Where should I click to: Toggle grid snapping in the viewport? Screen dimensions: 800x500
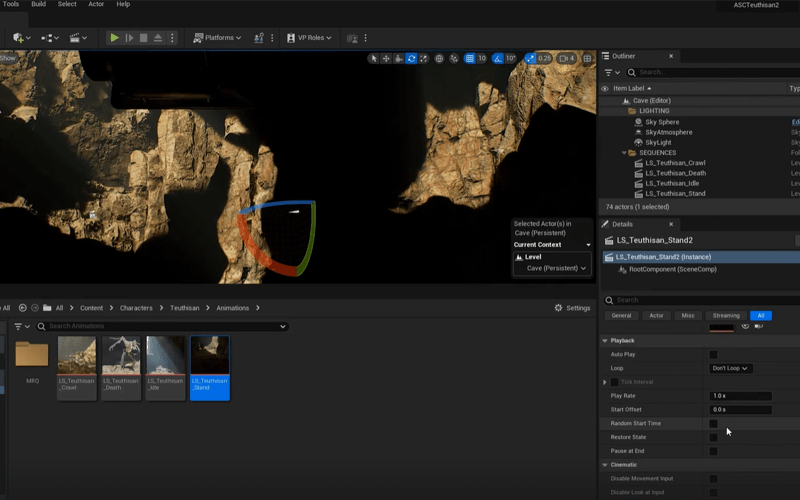(x=469, y=59)
